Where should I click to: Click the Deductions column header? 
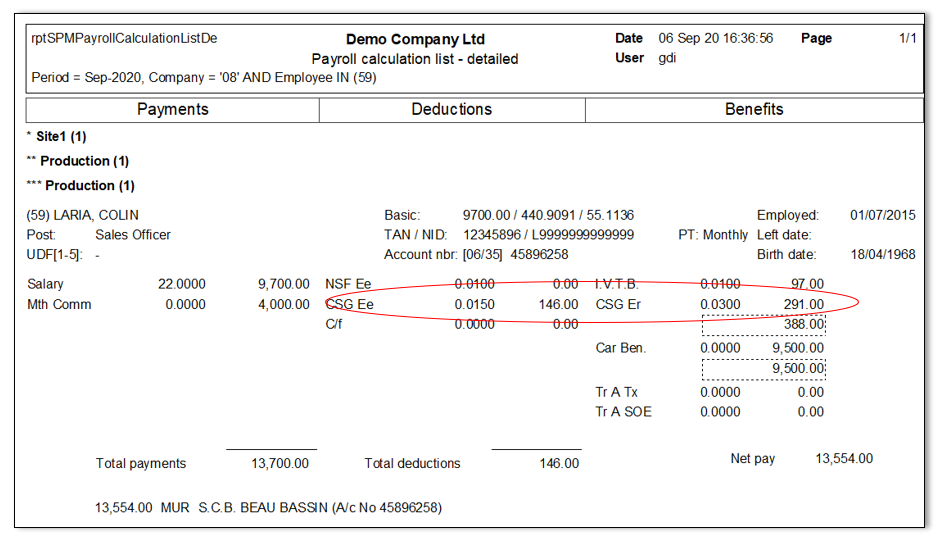point(452,110)
